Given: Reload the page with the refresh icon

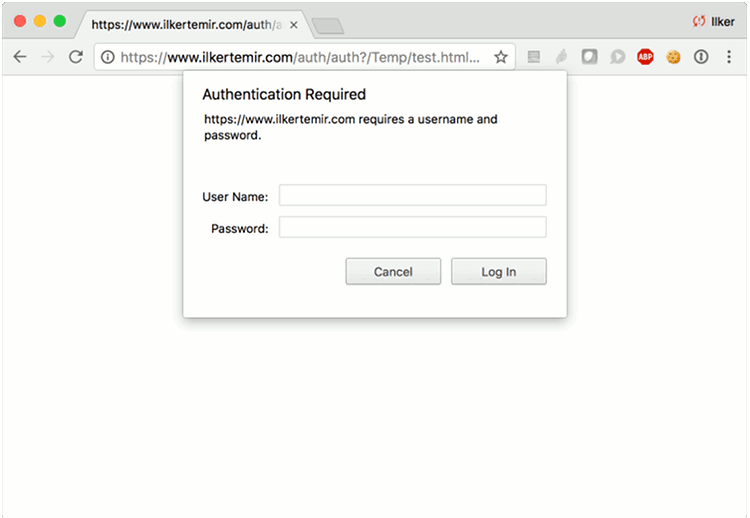Looking at the screenshot, I should pyautogui.click(x=76, y=57).
